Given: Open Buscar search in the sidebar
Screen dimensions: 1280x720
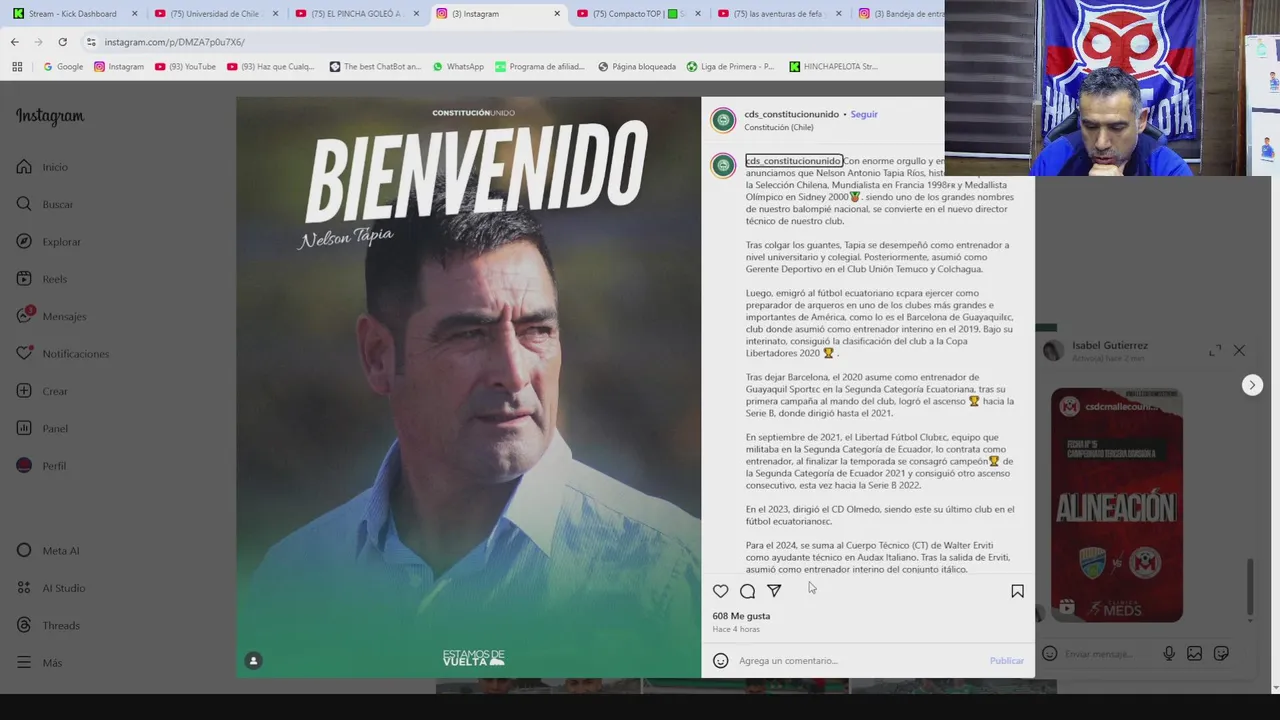Looking at the screenshot, I should pyautogui.click(x=45, y=204).
